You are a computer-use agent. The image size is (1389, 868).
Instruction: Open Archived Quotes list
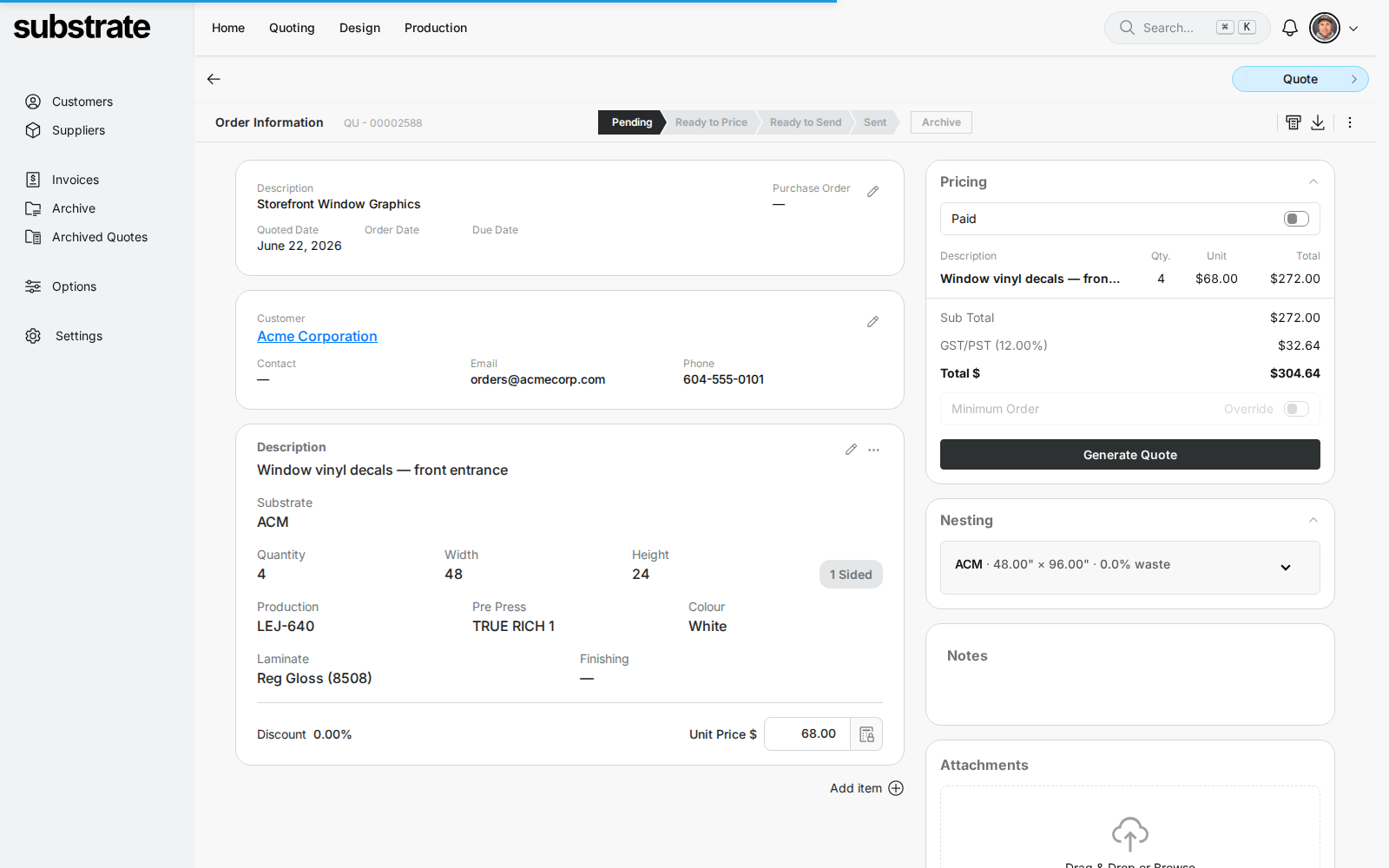87,237
